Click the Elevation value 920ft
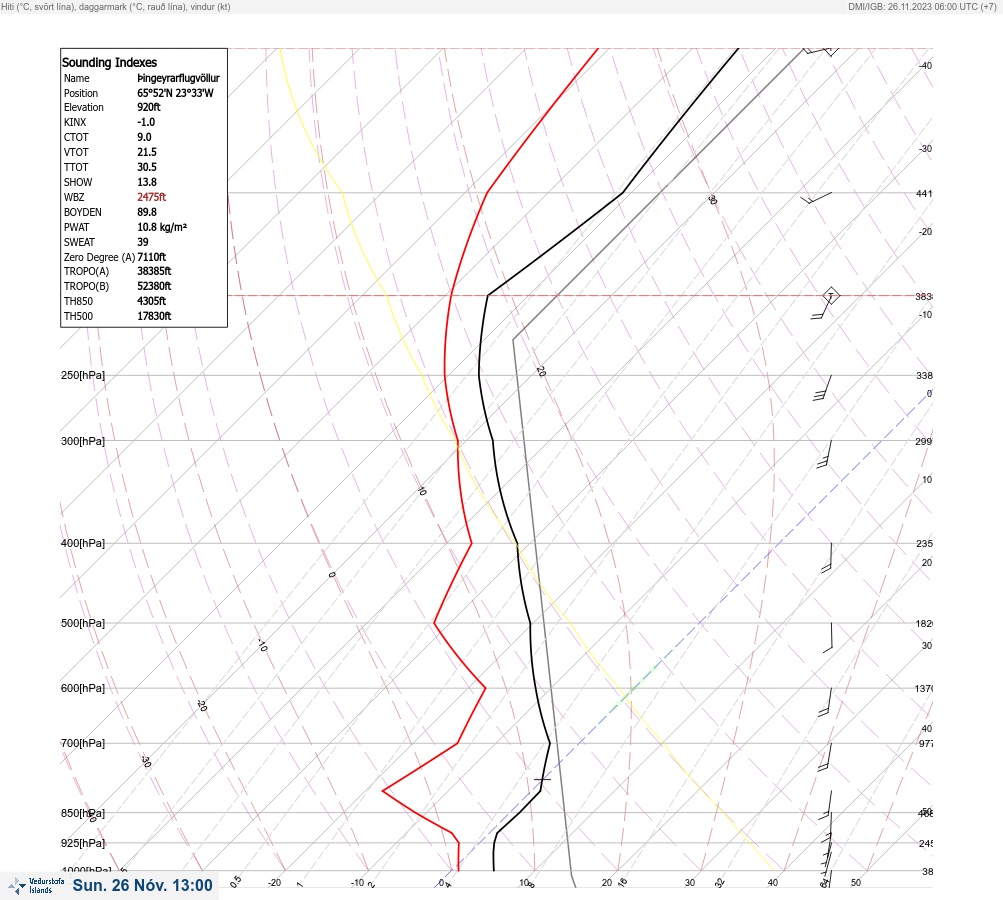 tap(149, 107)
